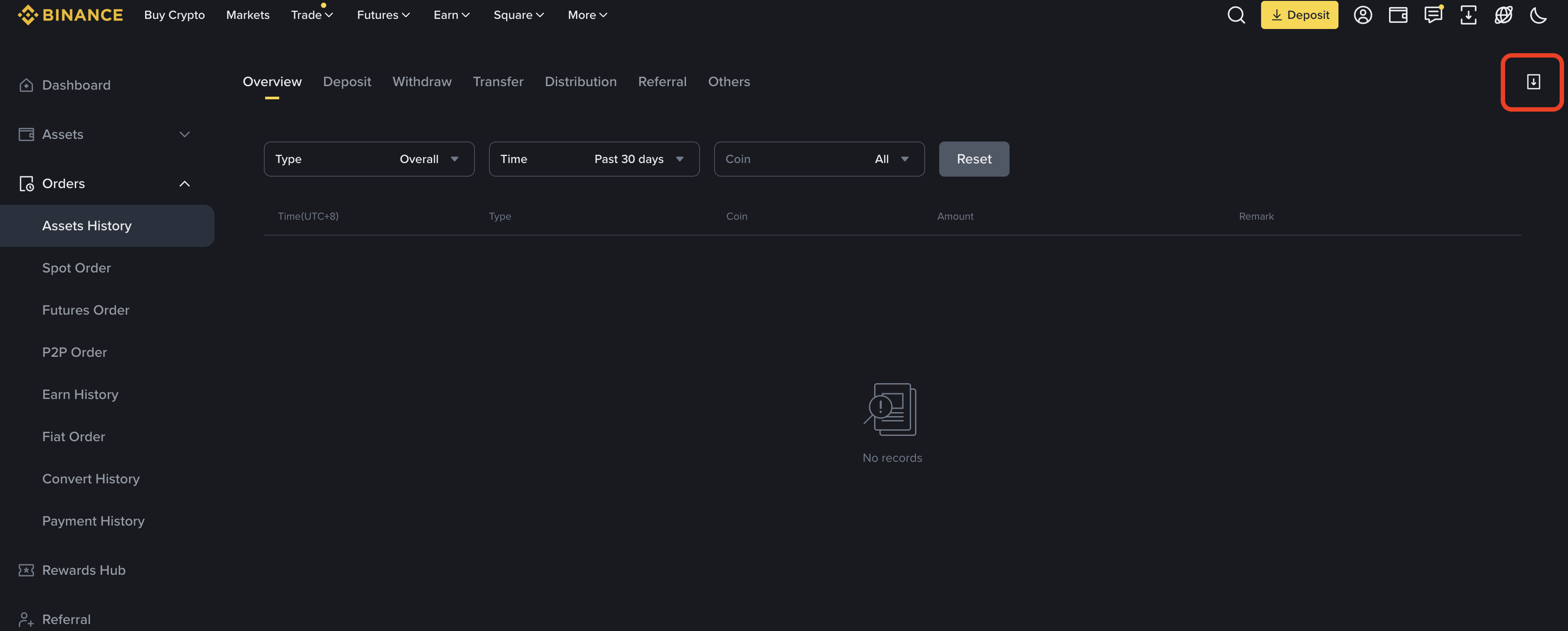Switch to the Withdraw tab
The height and width of the screenshot is (631, 1568).
coord(422,82)
